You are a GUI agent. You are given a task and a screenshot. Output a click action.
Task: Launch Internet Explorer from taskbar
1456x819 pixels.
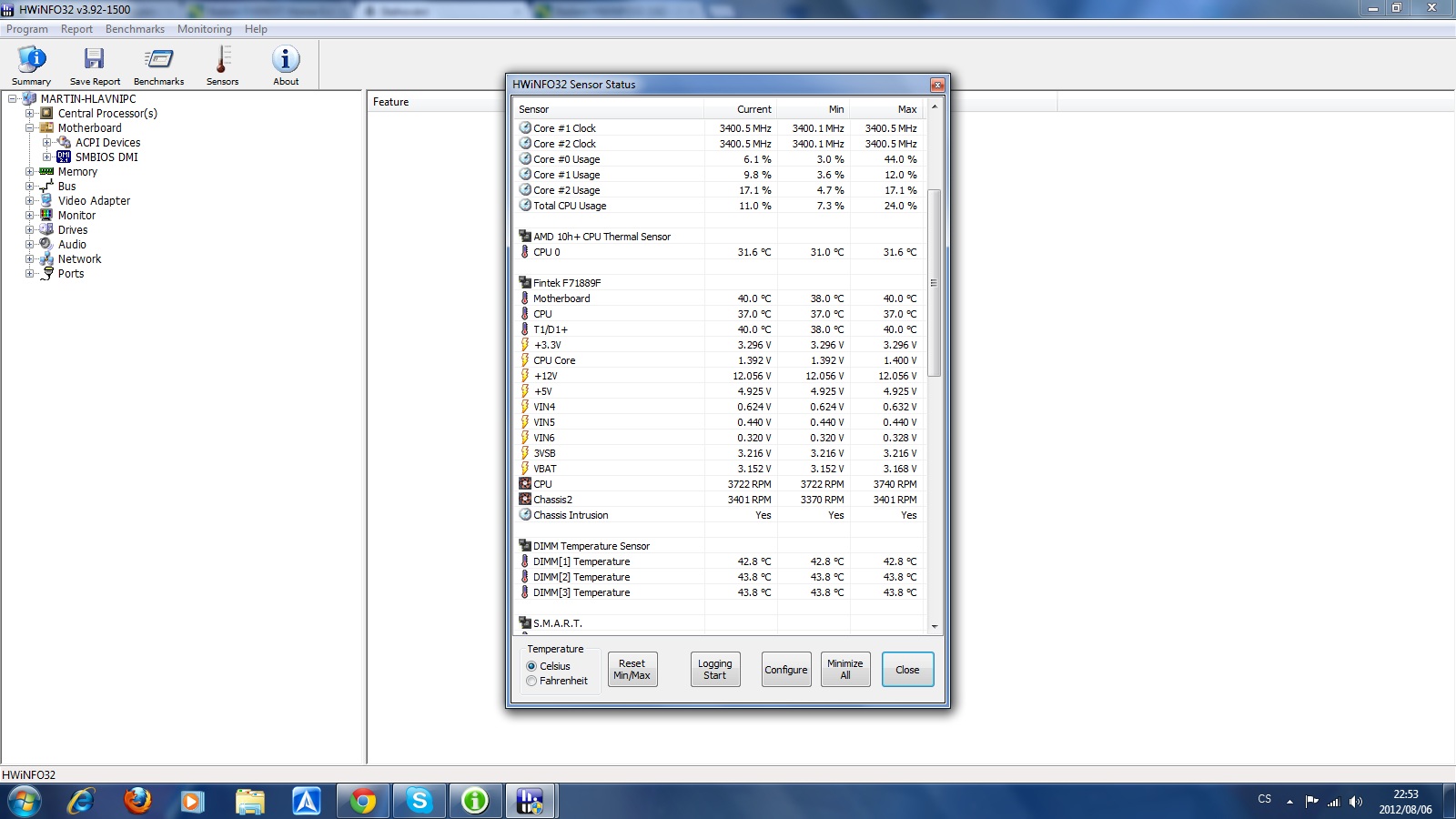80,801
